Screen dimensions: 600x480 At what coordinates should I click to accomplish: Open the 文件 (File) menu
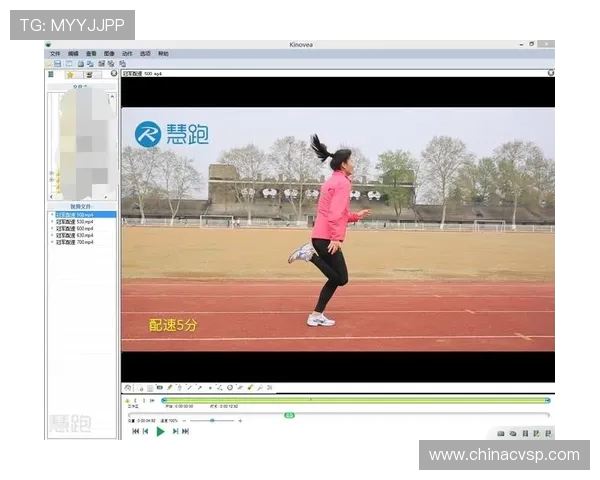click(x=56, y=53)
